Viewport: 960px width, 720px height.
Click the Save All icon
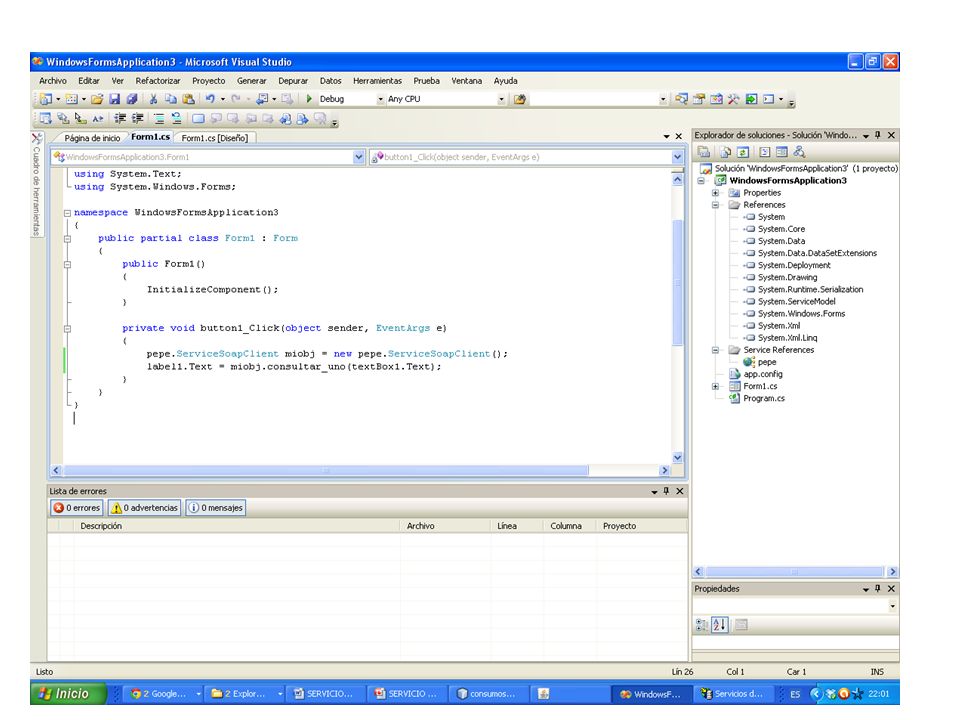[x=132, y=99]
